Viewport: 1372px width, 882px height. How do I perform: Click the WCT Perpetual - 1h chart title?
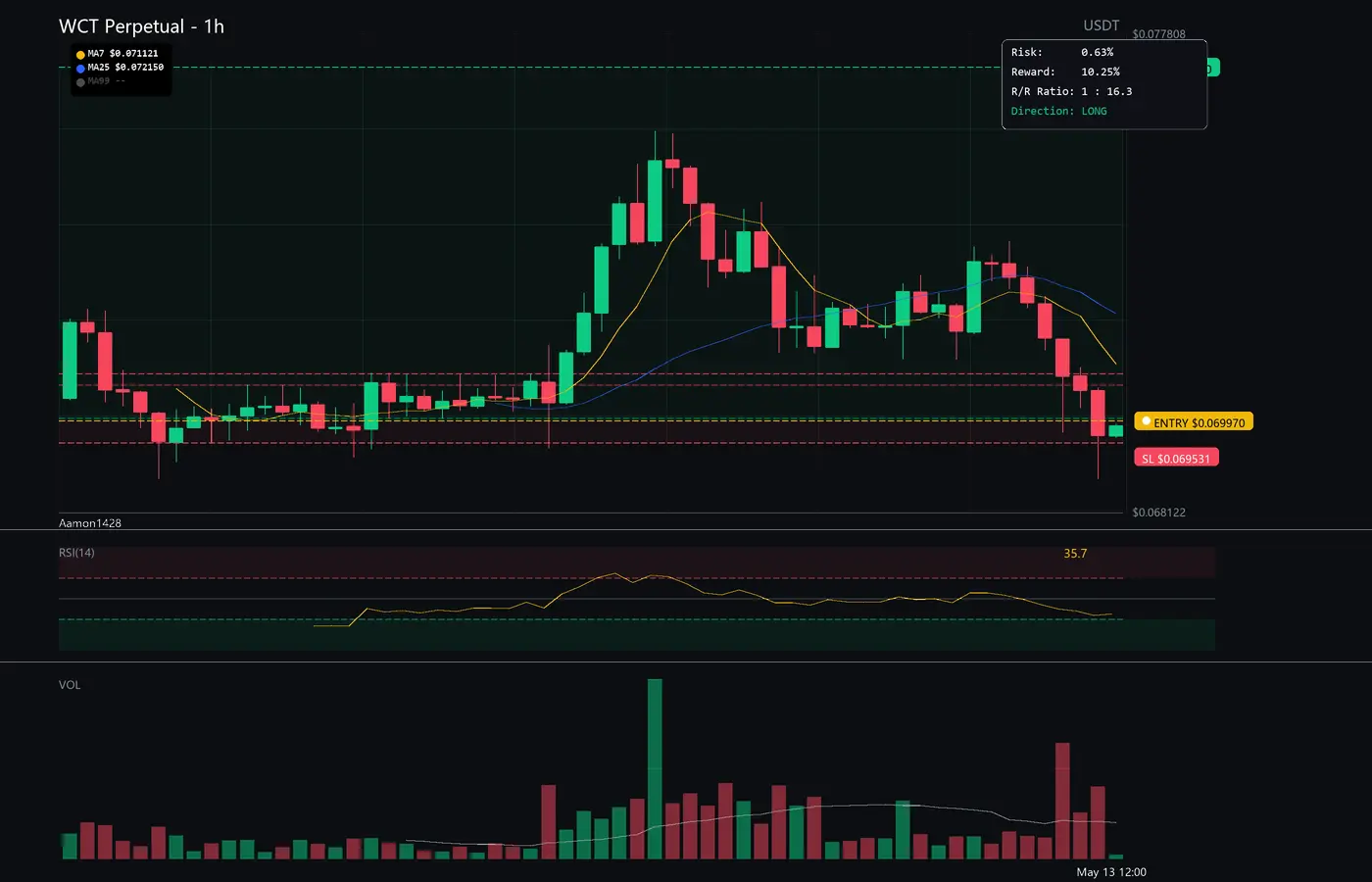point(141,26)
